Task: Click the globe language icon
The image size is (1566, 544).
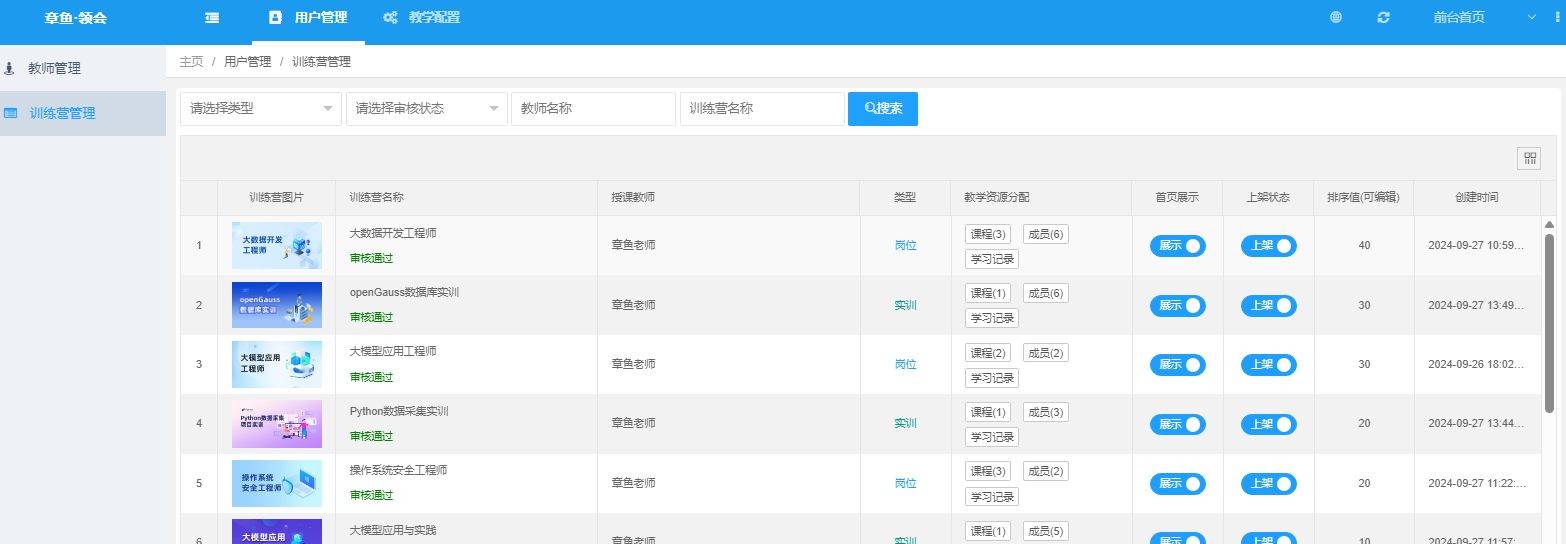Action: [1336, 17]
